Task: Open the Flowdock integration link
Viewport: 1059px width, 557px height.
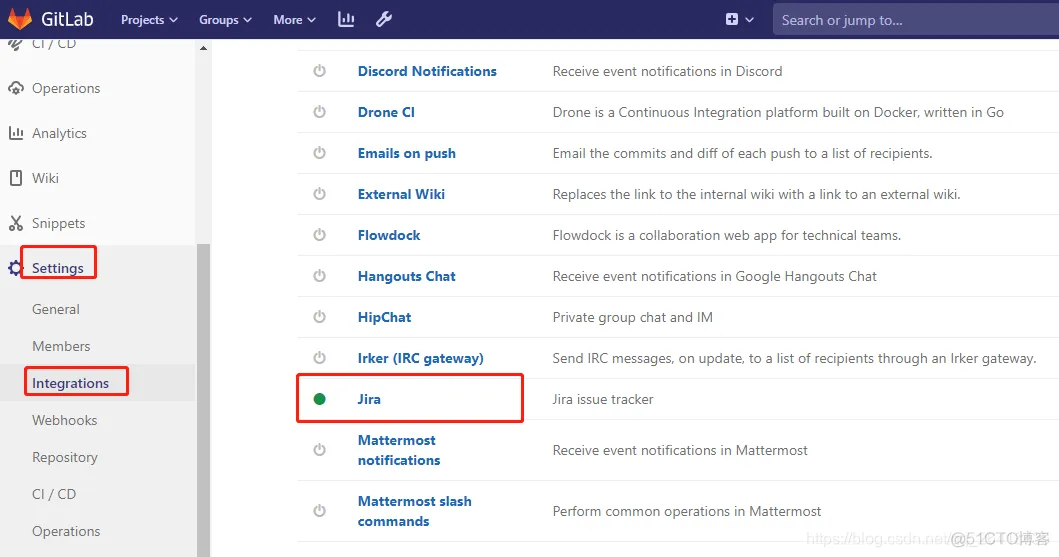Action: click(389, 235)
